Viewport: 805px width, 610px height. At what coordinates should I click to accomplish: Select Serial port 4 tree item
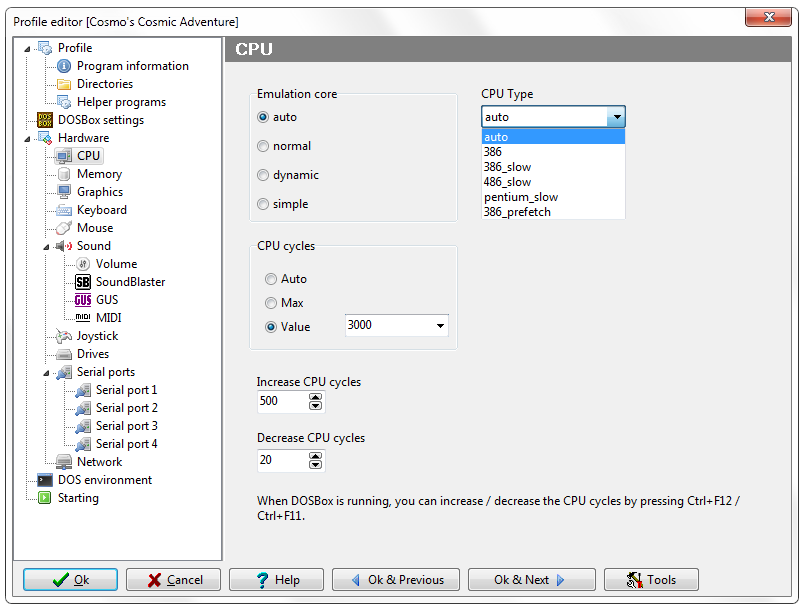point(127,444)
